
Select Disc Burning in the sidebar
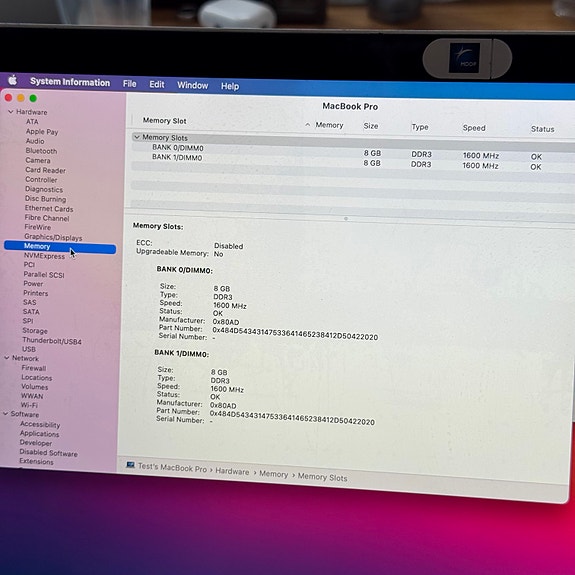click(x=45, y=199)
